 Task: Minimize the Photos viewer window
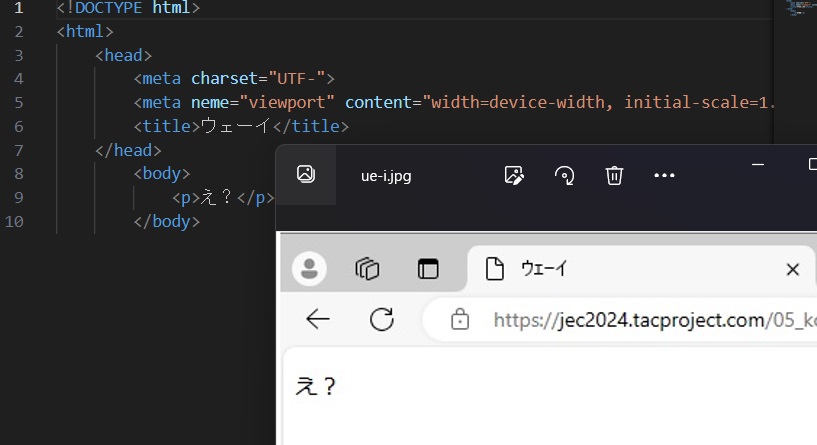(757, 164)
